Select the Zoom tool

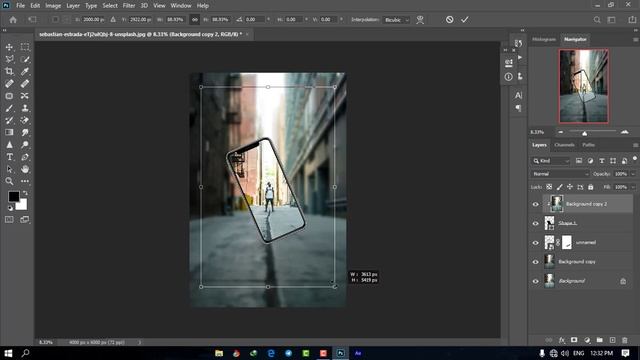coord(9,181)
